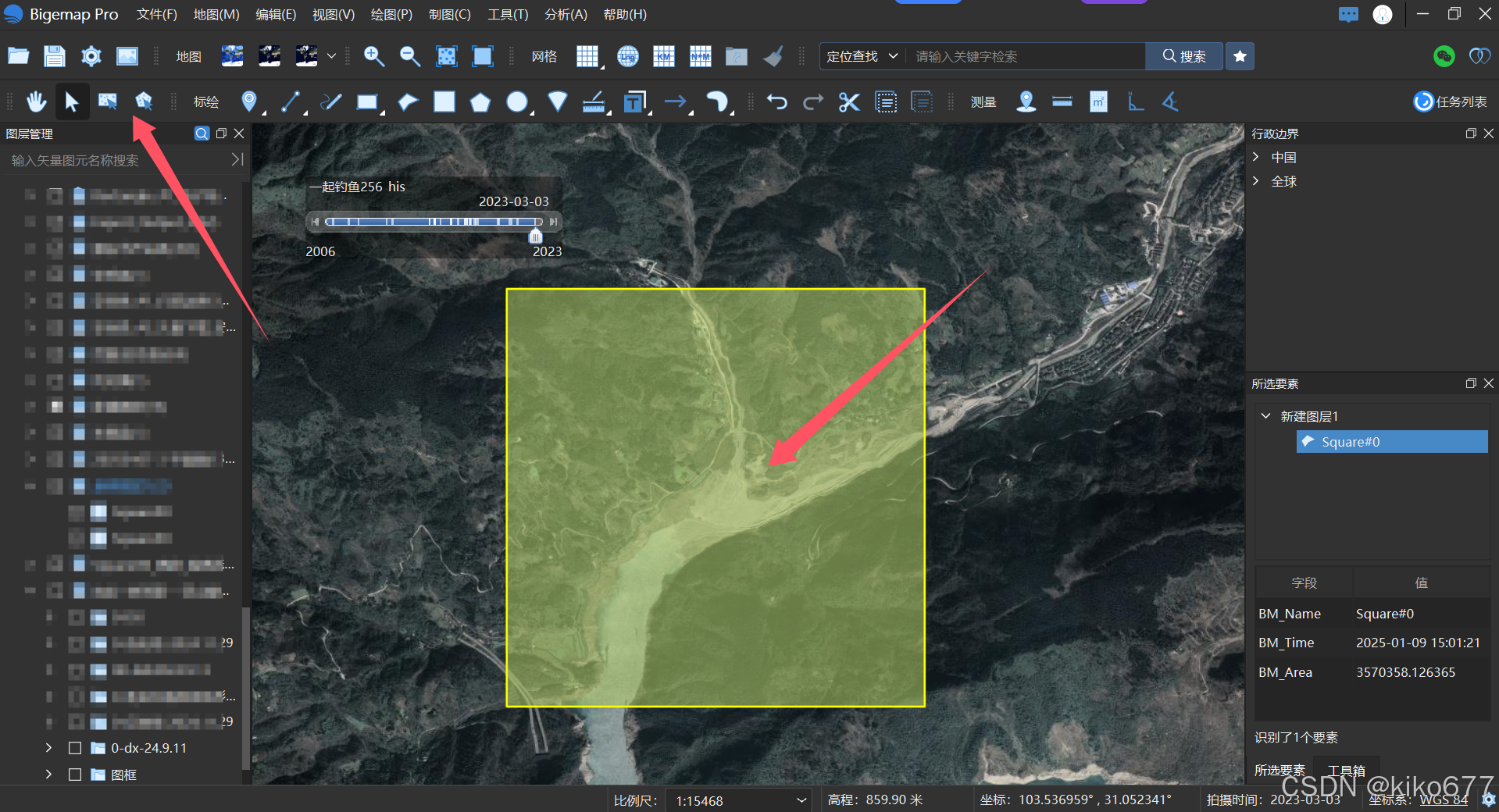Click the image export icon

coord(127,56)
